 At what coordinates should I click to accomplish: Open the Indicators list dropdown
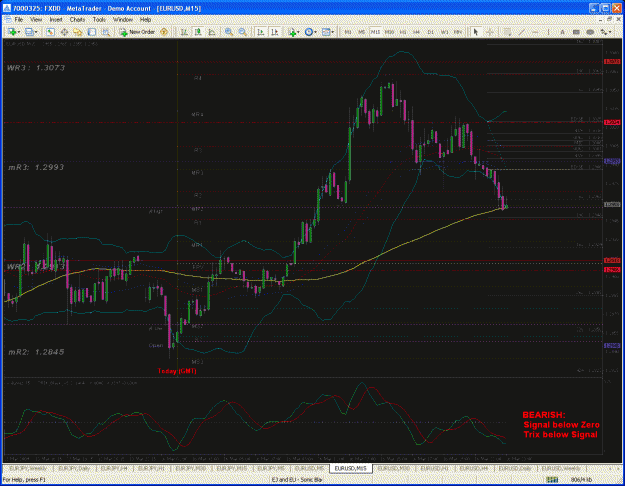pyautogui.click(x=293, y=32)
